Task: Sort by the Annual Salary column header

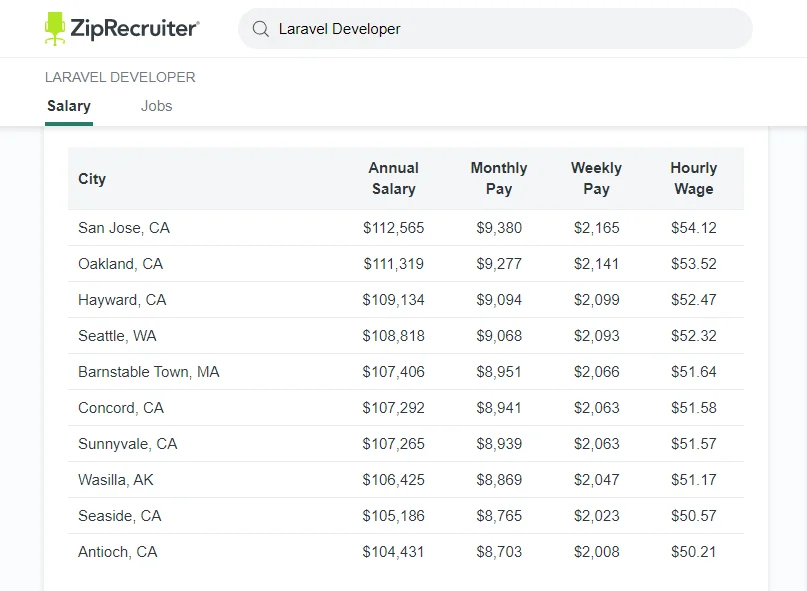Action: click(x=394, y=178)
